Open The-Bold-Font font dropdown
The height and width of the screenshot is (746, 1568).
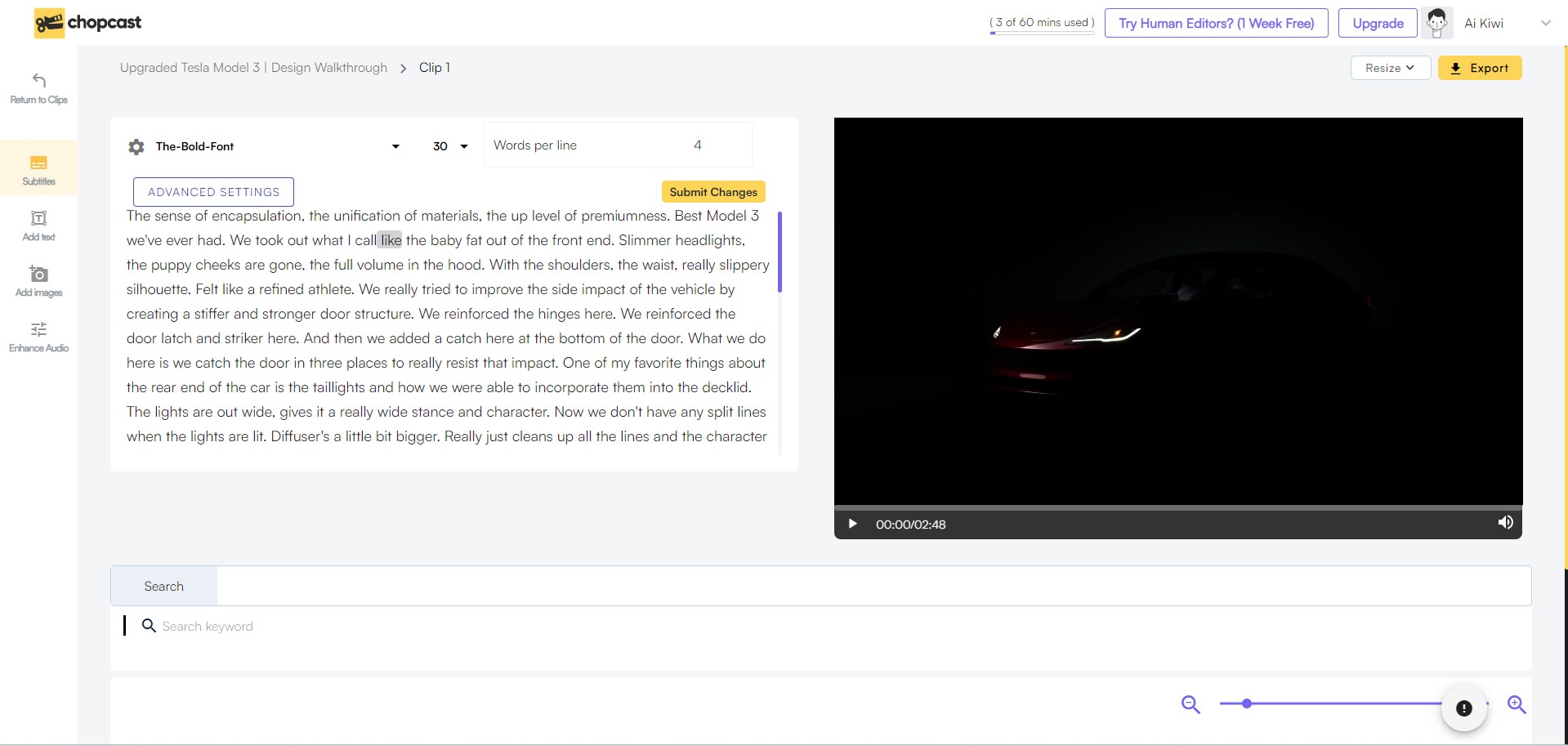(277, 146)
